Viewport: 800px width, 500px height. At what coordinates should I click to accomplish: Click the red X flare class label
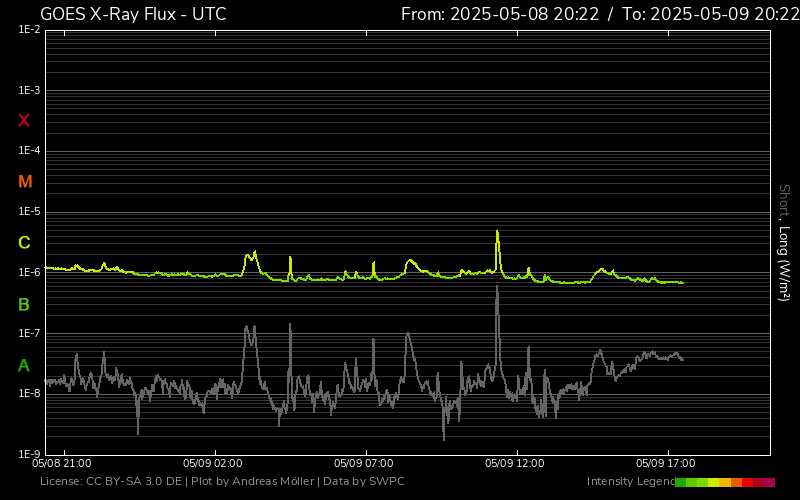pyautogui.click(x=24, y=121)
